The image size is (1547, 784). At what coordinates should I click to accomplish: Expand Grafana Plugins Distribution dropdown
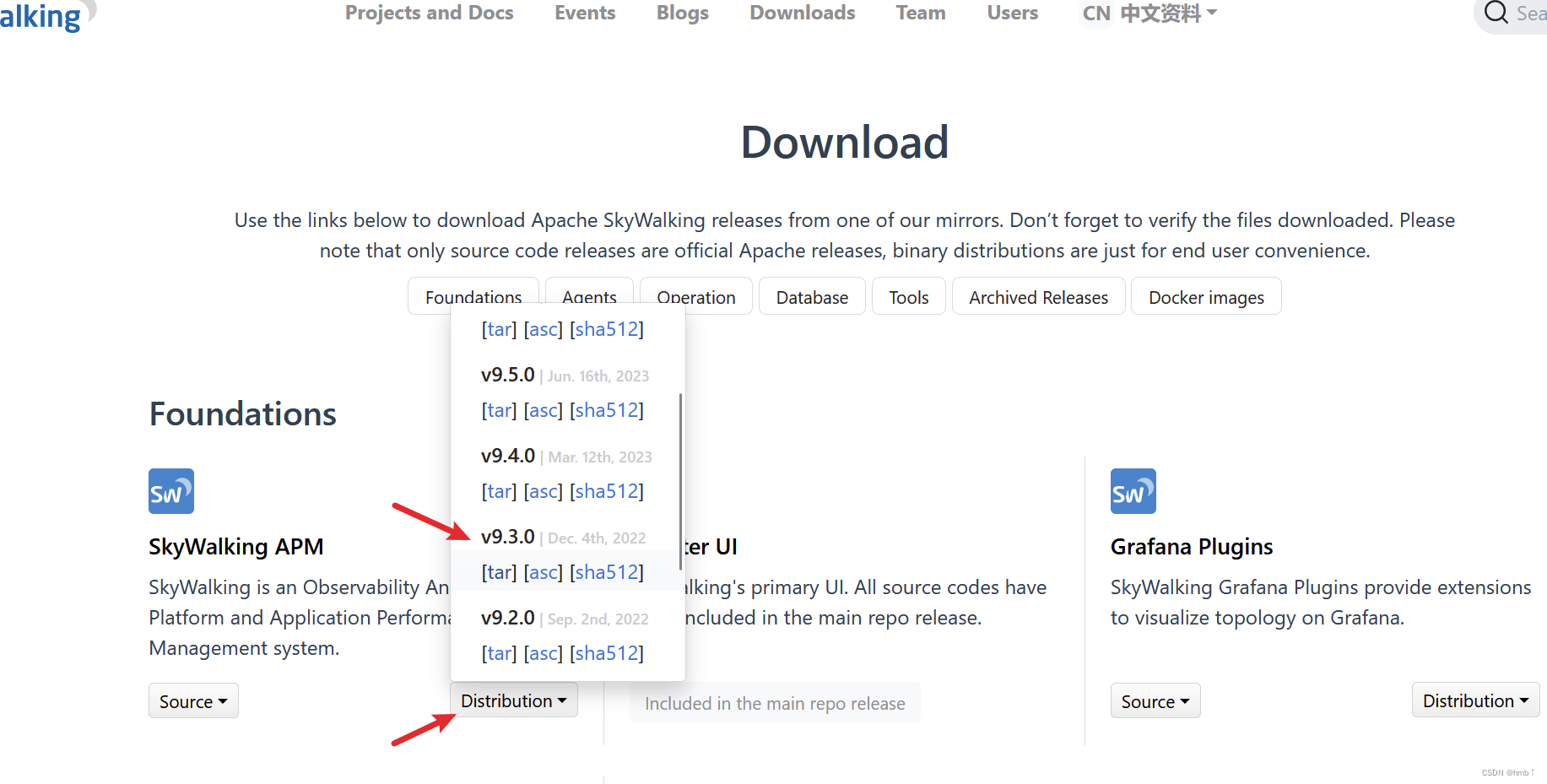click(1476, 700)
